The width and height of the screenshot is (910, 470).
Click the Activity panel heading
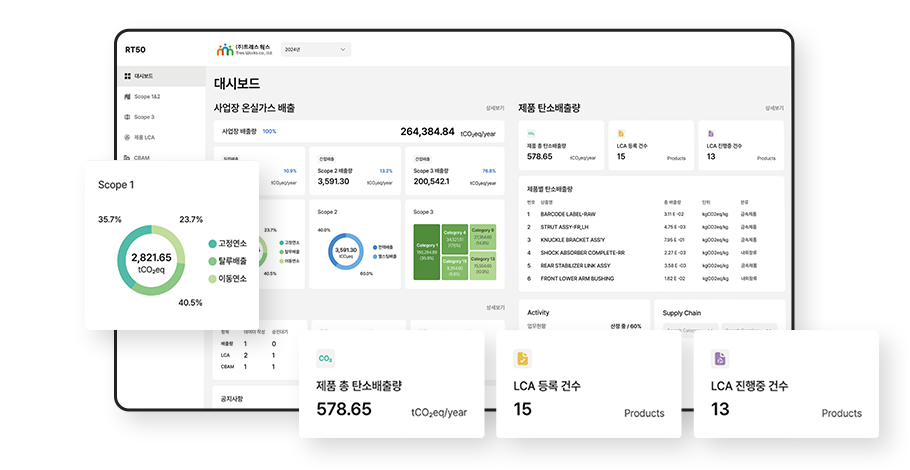click(538, 312)
